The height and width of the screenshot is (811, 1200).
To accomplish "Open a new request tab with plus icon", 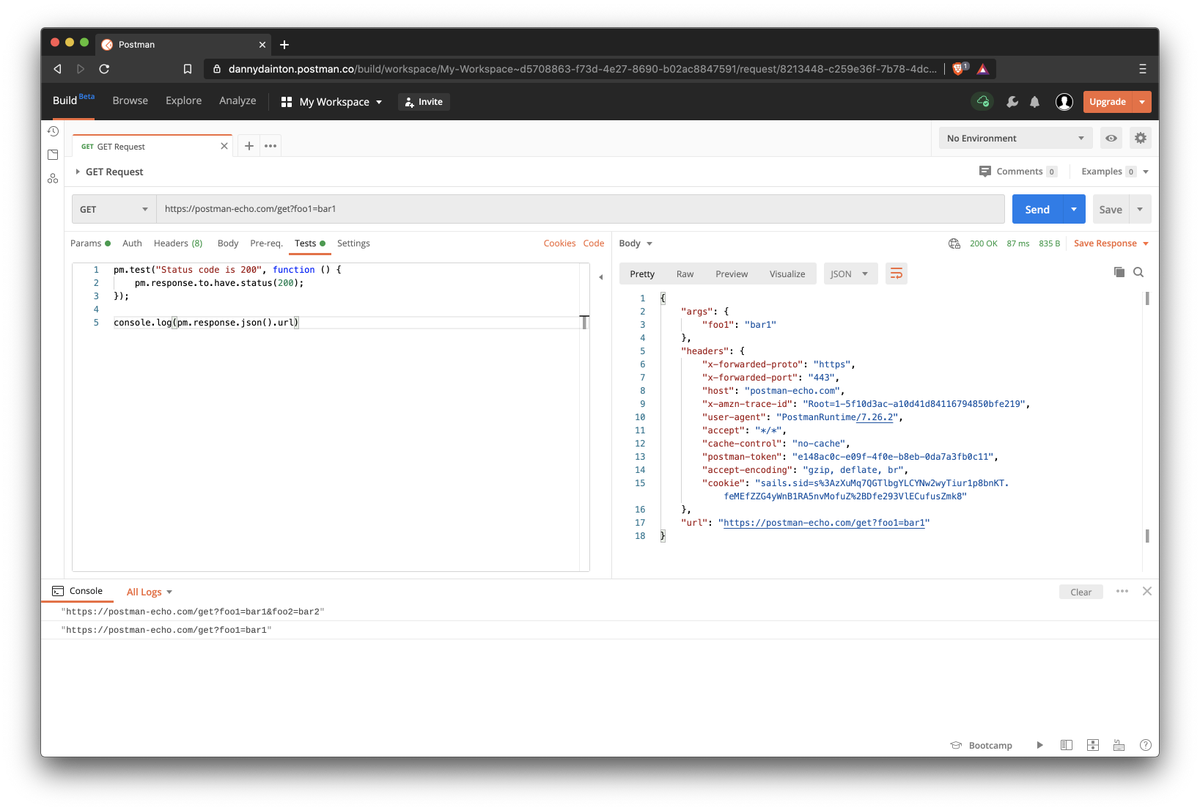I will click(249, 146).
